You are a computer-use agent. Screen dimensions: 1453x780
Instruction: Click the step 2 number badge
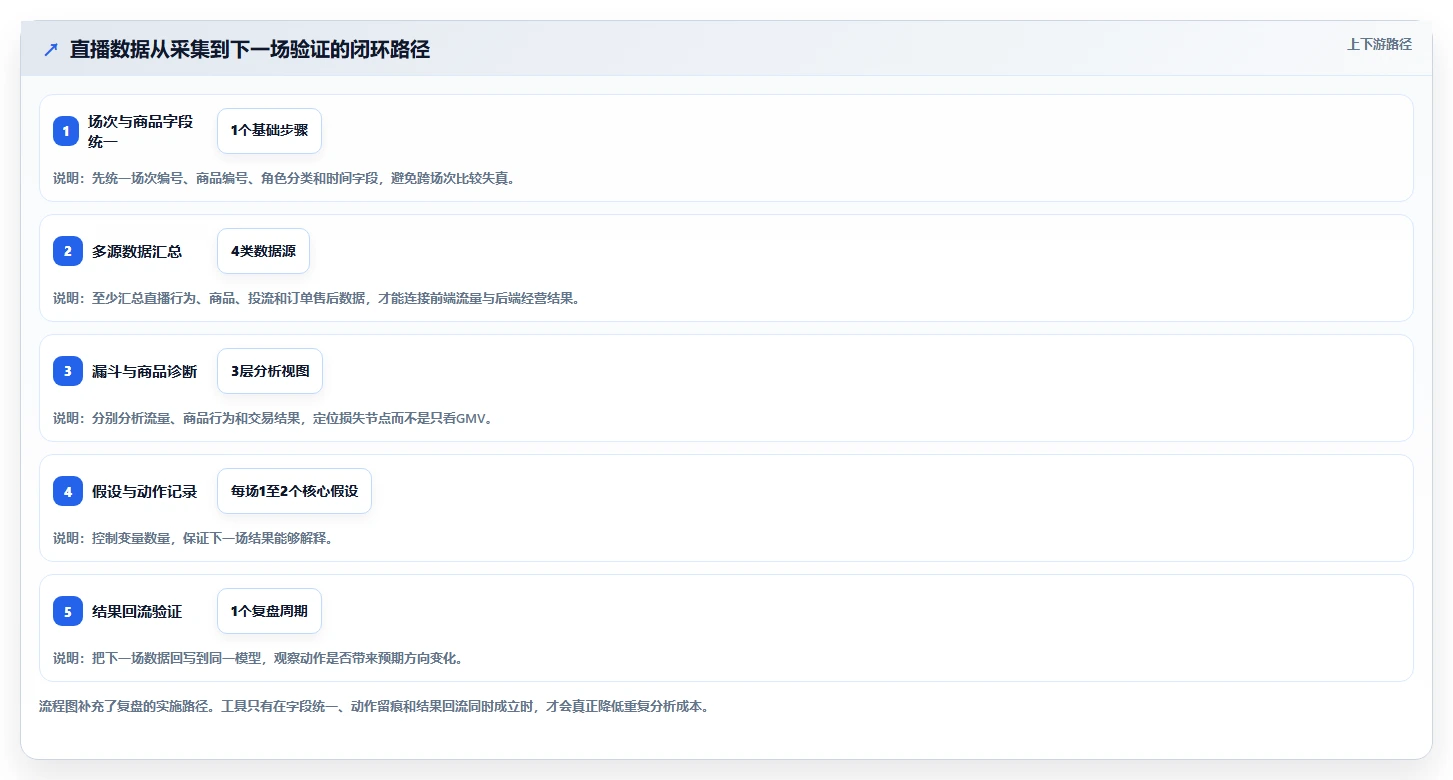click(x=68, y=251)
